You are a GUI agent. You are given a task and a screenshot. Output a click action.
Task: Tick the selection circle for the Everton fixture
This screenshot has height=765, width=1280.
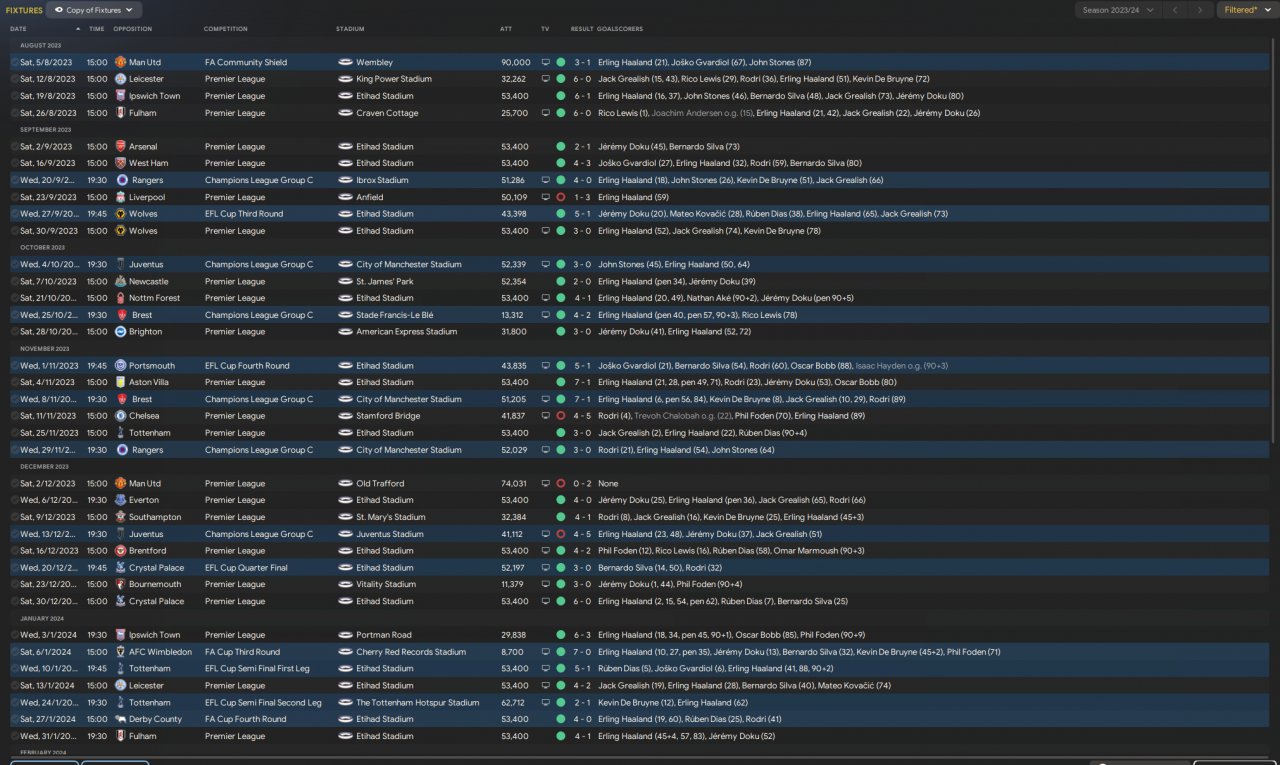click(15, 500)
